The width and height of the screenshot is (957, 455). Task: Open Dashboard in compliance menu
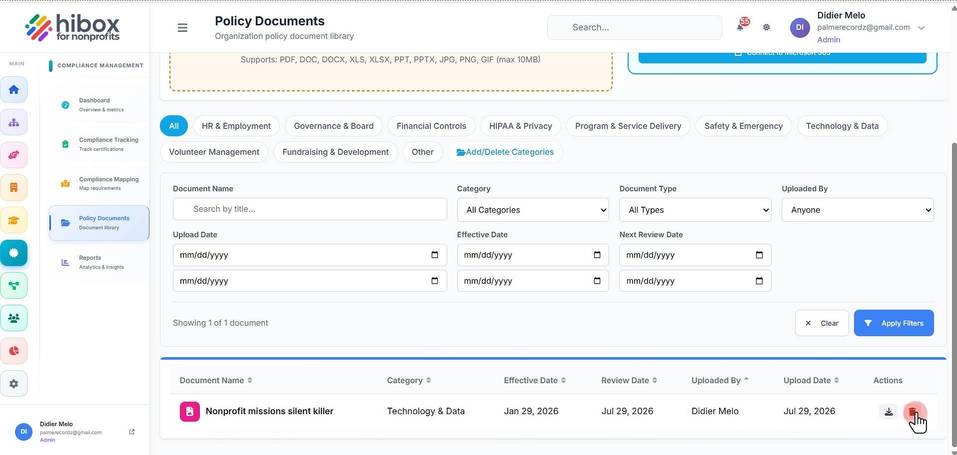click(x=99, y=104)
